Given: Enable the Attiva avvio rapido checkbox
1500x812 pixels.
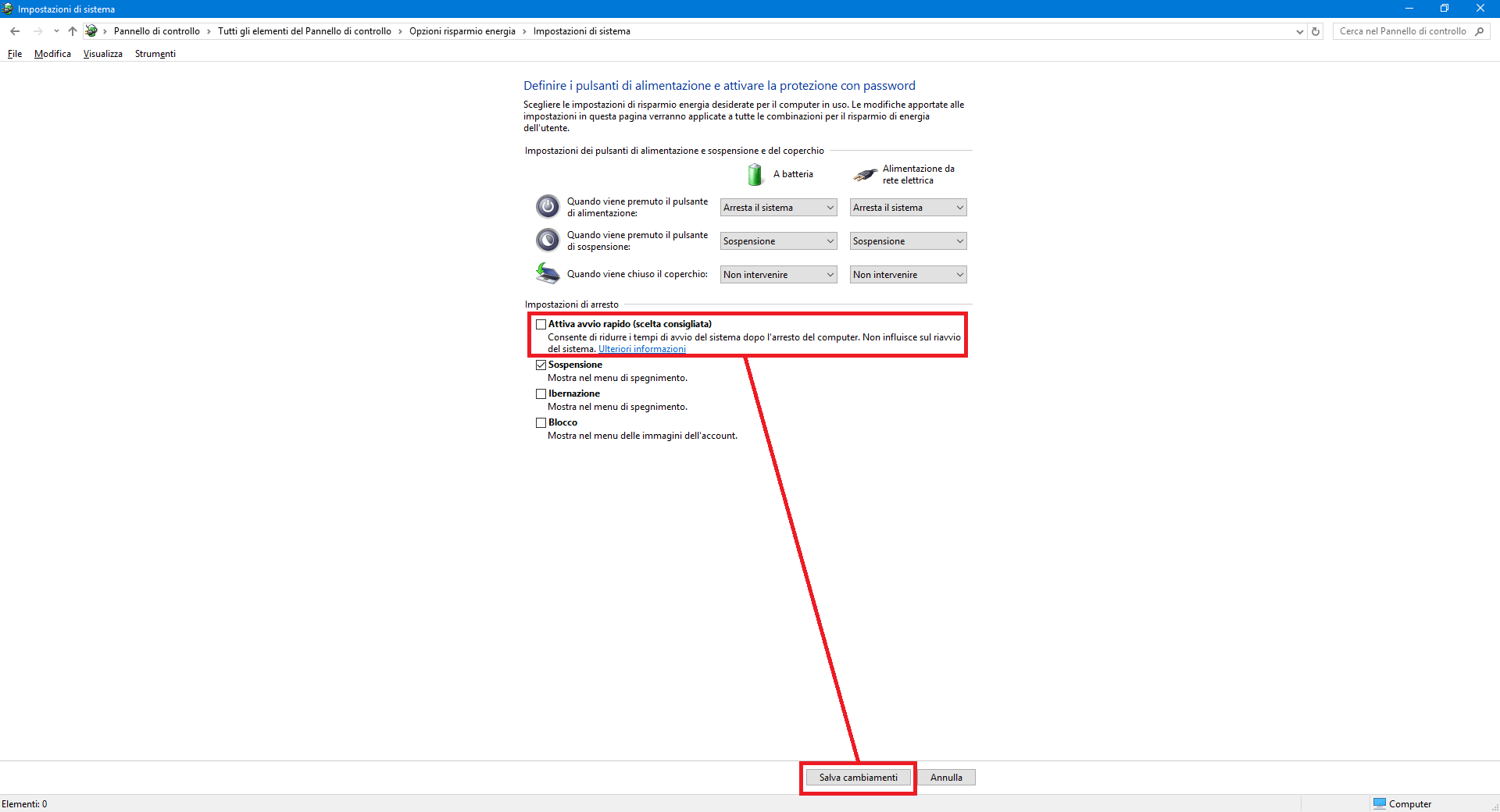Looking at the screenshot, I should pos(541,324).
